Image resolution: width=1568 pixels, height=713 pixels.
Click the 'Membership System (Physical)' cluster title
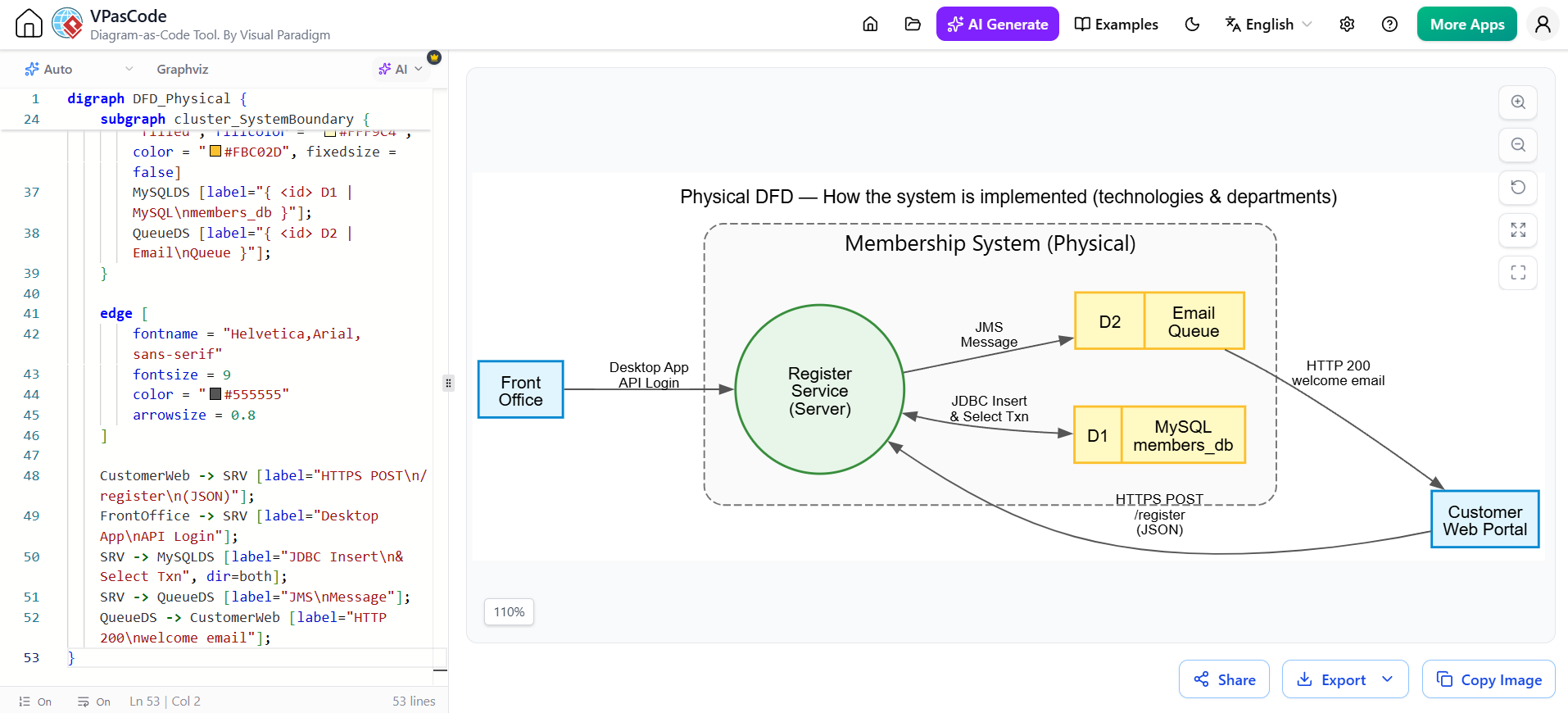coord(990,243)
